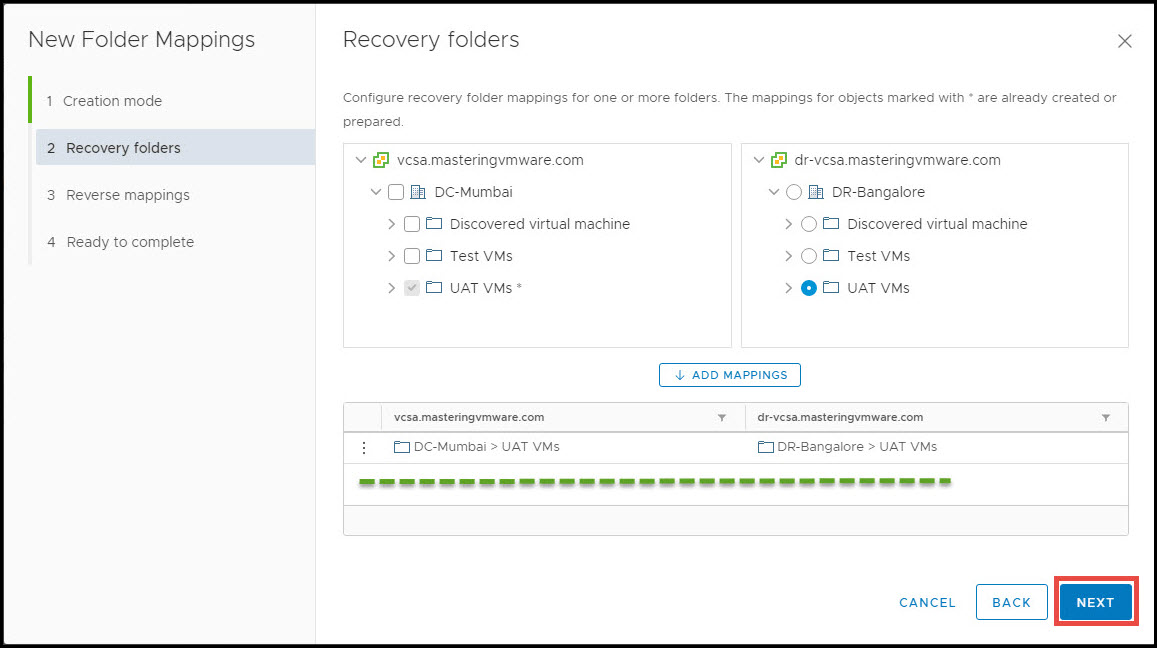This screenshot has width=1157, height=648.
Task: Click the dr-vcsa.masteringvmware.com vCenter icon
Action: tap(778, 160)
